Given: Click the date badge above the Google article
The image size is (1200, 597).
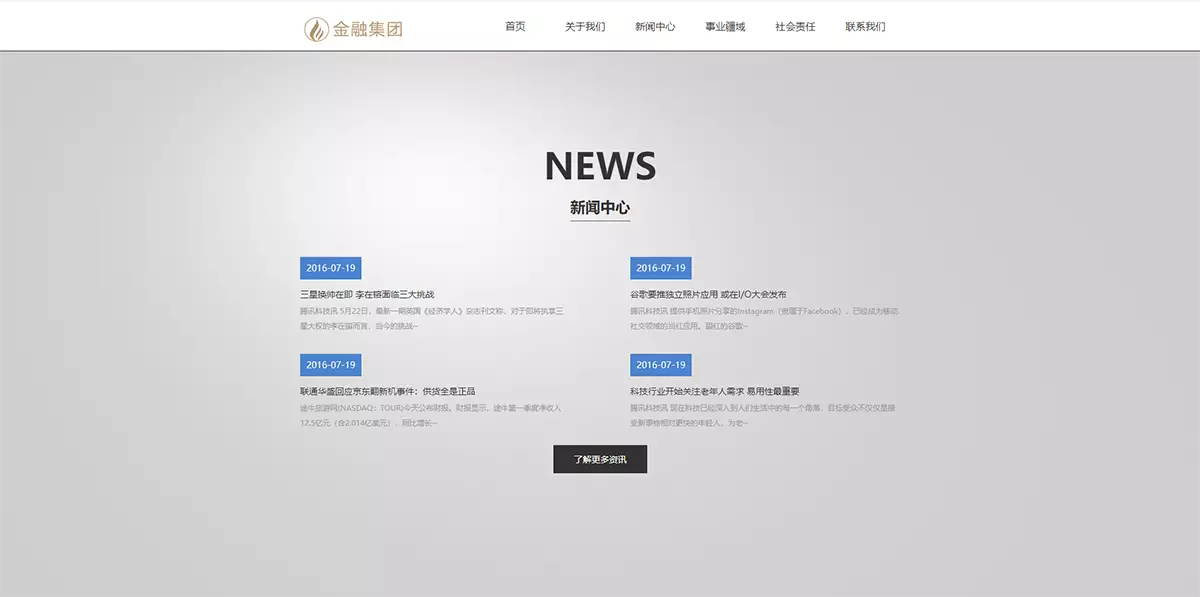Looking at the screenshot, I should click(x=661, y=268).
